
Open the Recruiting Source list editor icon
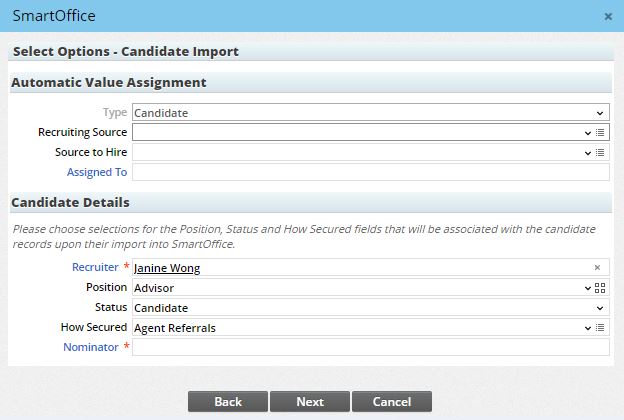click(x=600, y=132)
